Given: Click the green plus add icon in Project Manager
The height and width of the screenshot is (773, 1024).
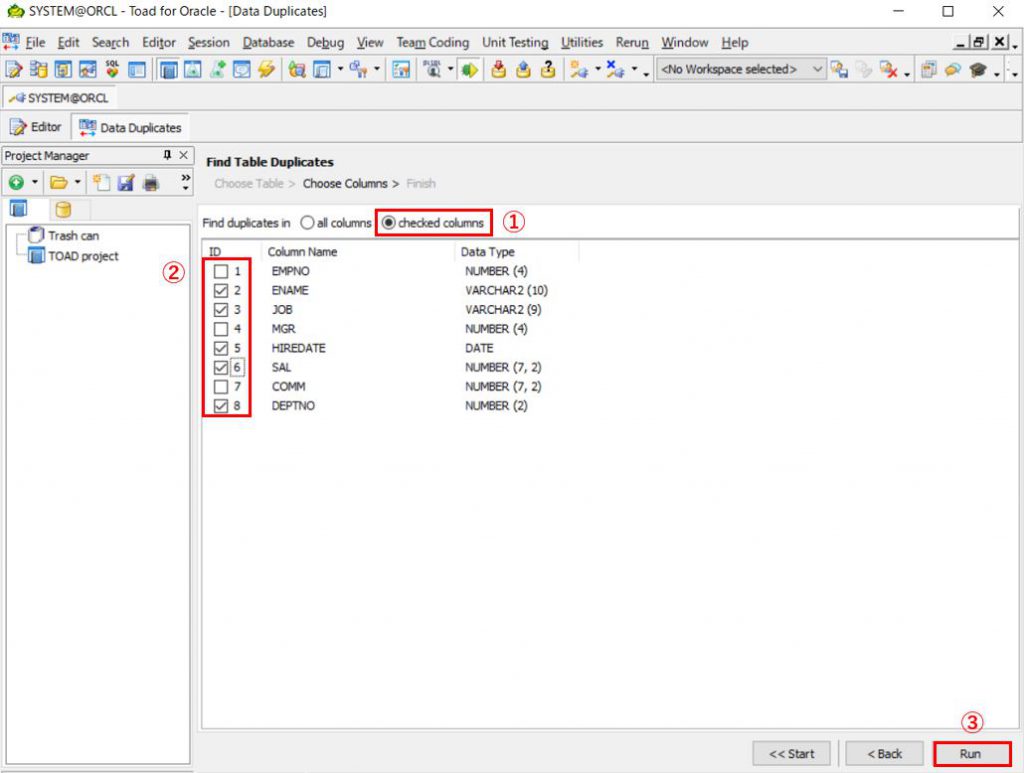Looking at the screenshot, I should pyautogui.click(x=16, y=183).
